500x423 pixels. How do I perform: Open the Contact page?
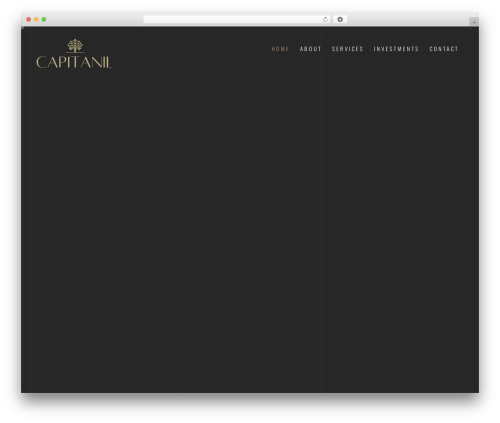coord(443,49)
